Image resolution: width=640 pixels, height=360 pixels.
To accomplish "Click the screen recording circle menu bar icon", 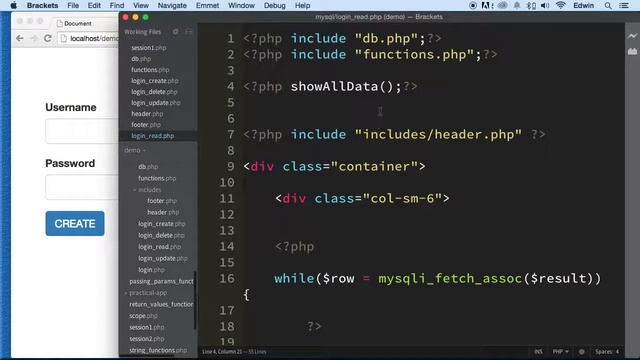I will (x=473, y=5).
